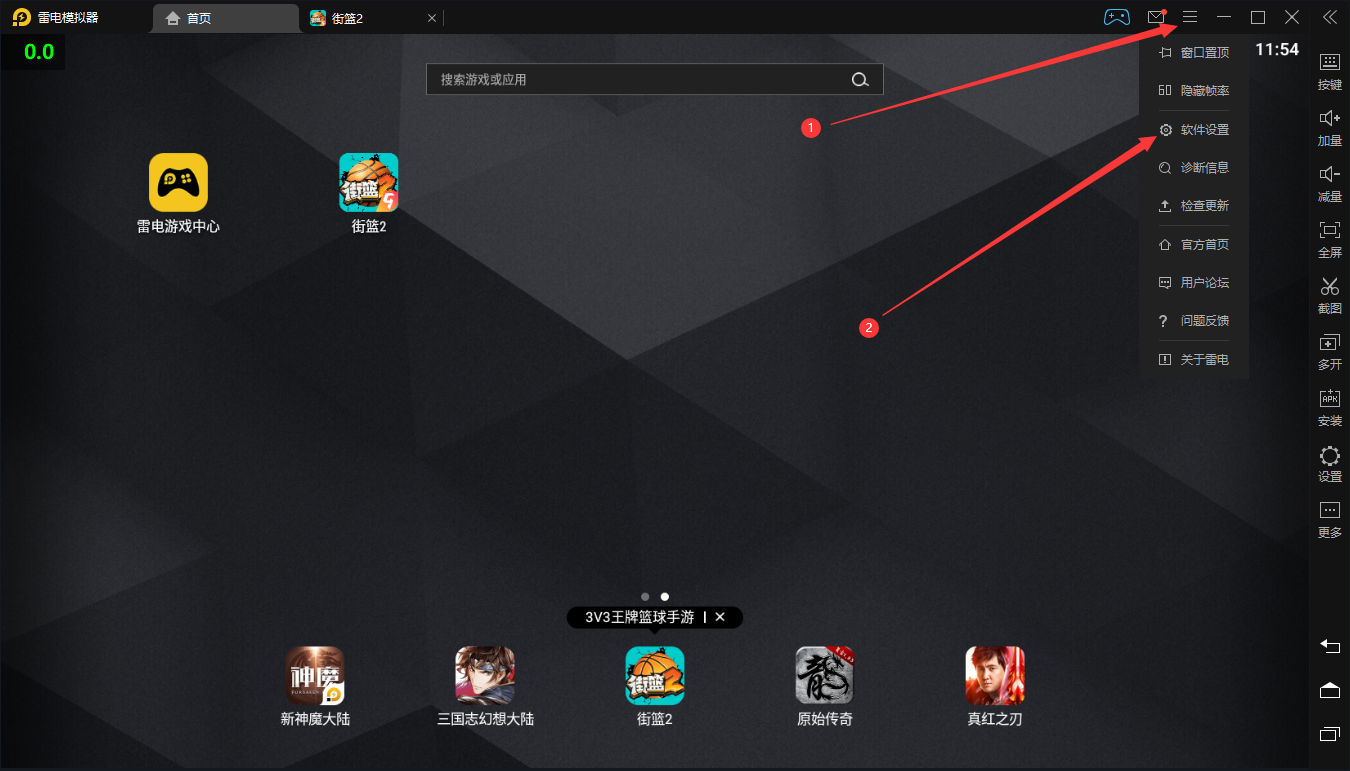Open 三国志幻想大陆 game icon
Image resolution: width=1350 pixels, height=771 pixels.
coord(485,675)
